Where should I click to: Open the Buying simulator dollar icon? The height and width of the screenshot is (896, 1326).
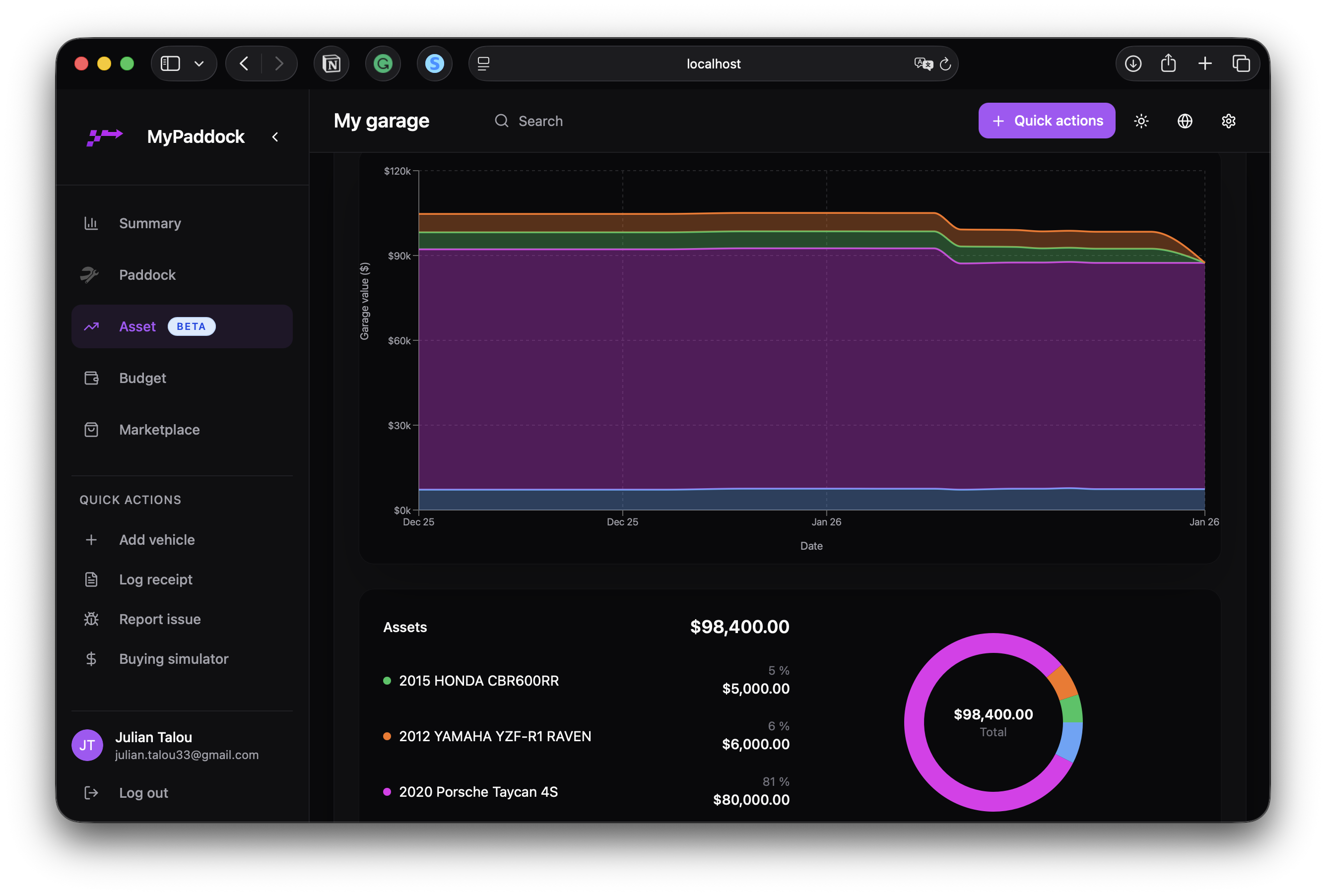(x=91, y=659)
